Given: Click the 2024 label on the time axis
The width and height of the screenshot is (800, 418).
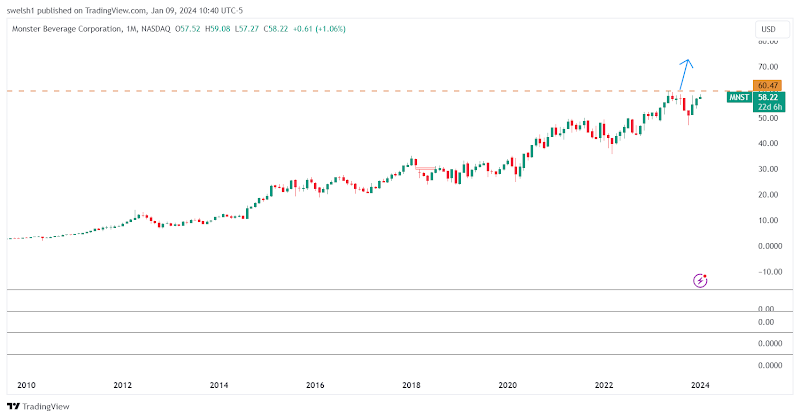Looking at the screenshot, I should coord(700,385).
